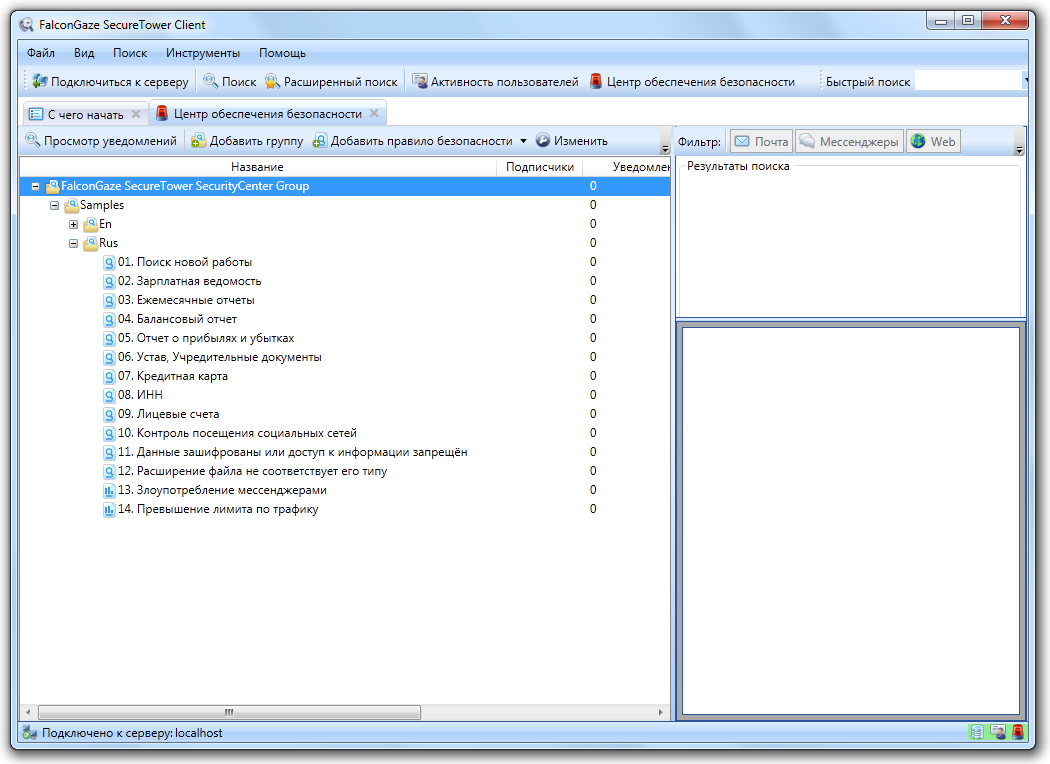This screenshot has width=1050, height=764.
Task: Select row 03. Ежемесячные отчеты
Action: click(x=345, y=300)
